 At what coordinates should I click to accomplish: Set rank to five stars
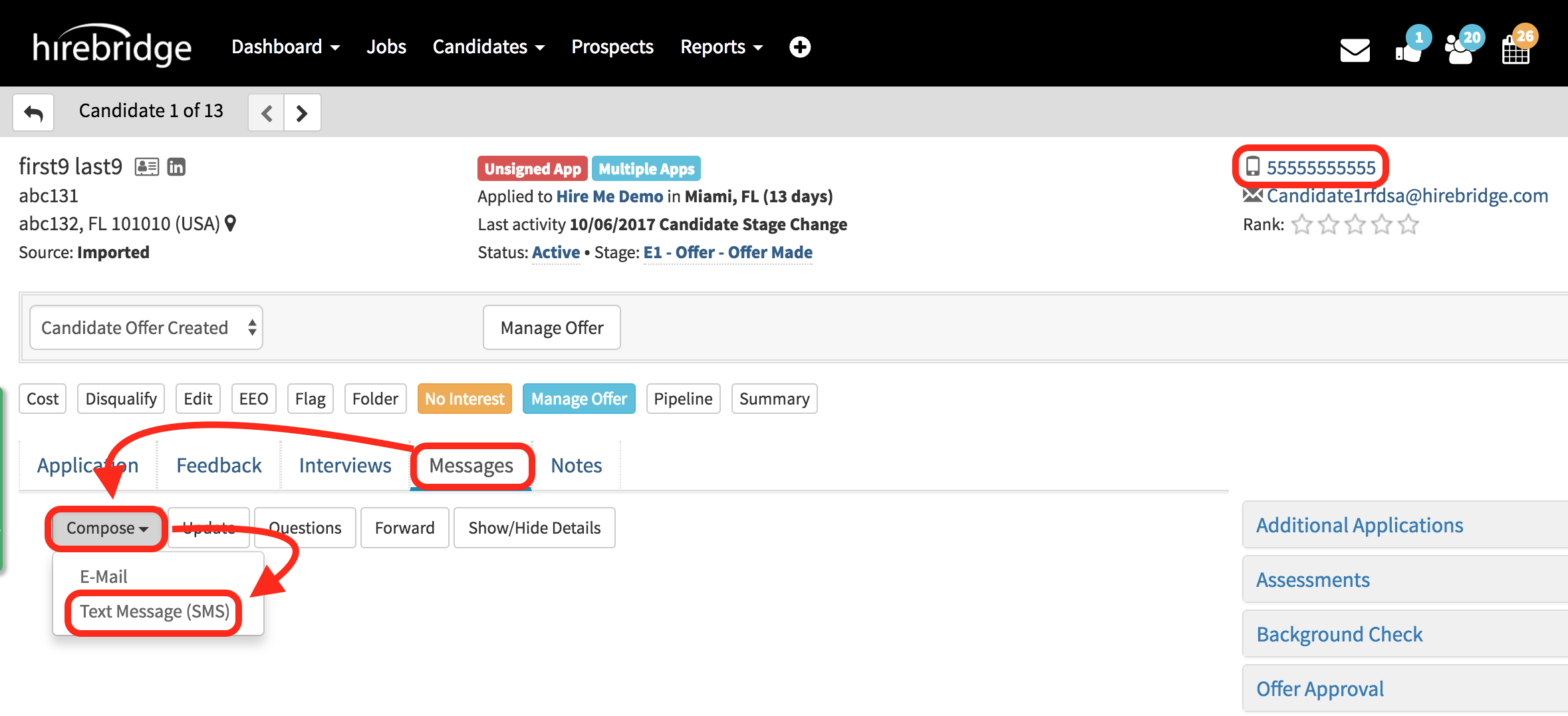coord(1408,225)
